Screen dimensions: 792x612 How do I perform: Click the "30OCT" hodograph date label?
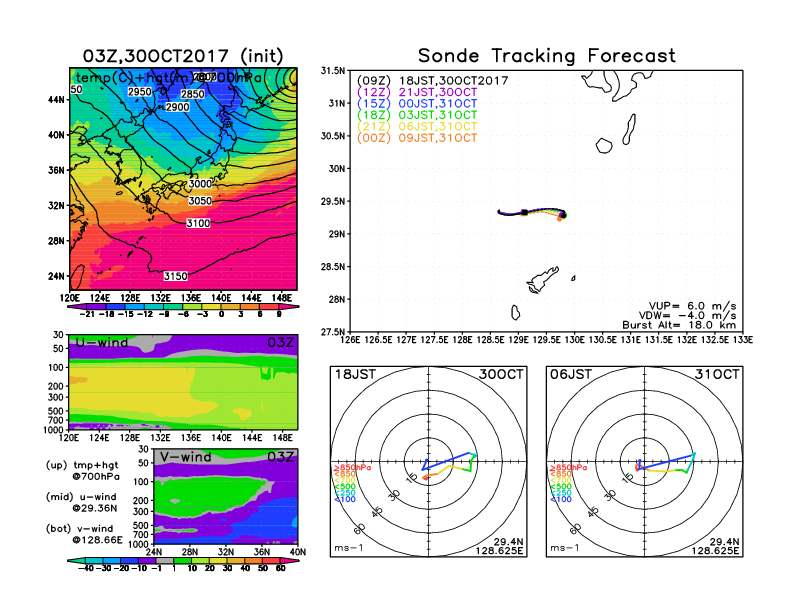[502, 375]
